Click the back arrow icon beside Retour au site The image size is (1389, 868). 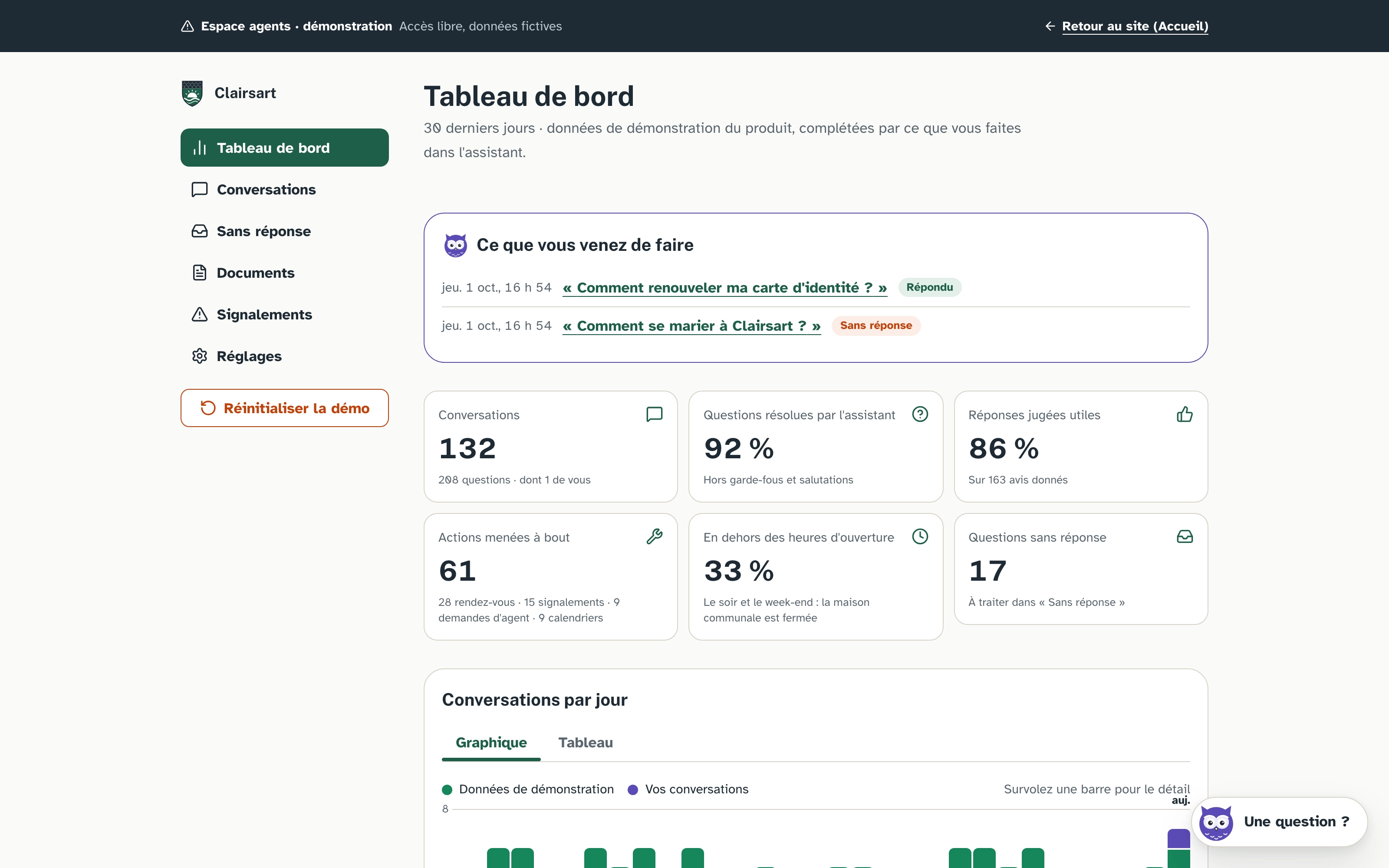(1050, 26)
